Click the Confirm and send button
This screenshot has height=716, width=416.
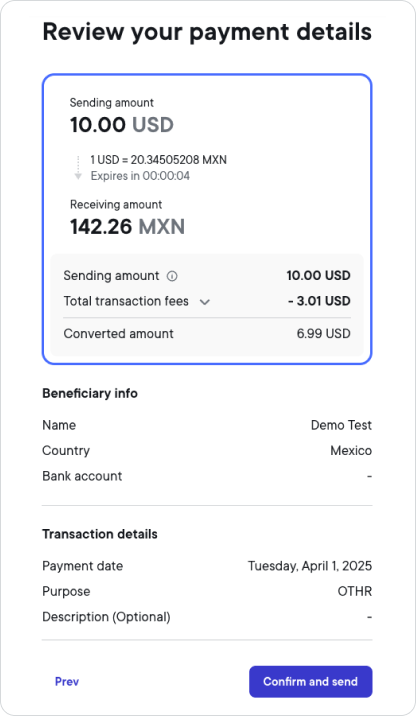pos(311,681)
